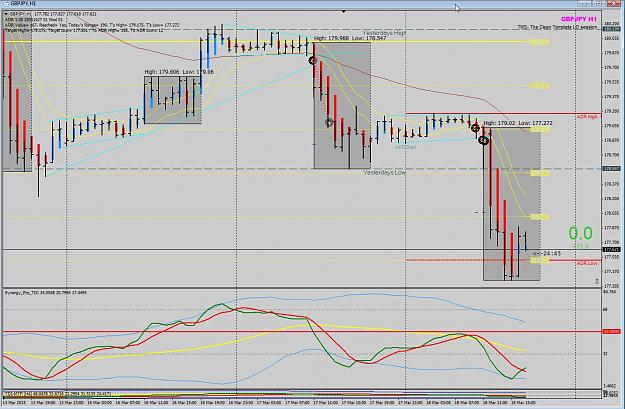Image resolution: width=625 pixels, height=409 pixels.
Task: Click the 'High: 179.606' session box label
Action: [x=179, y=72]
